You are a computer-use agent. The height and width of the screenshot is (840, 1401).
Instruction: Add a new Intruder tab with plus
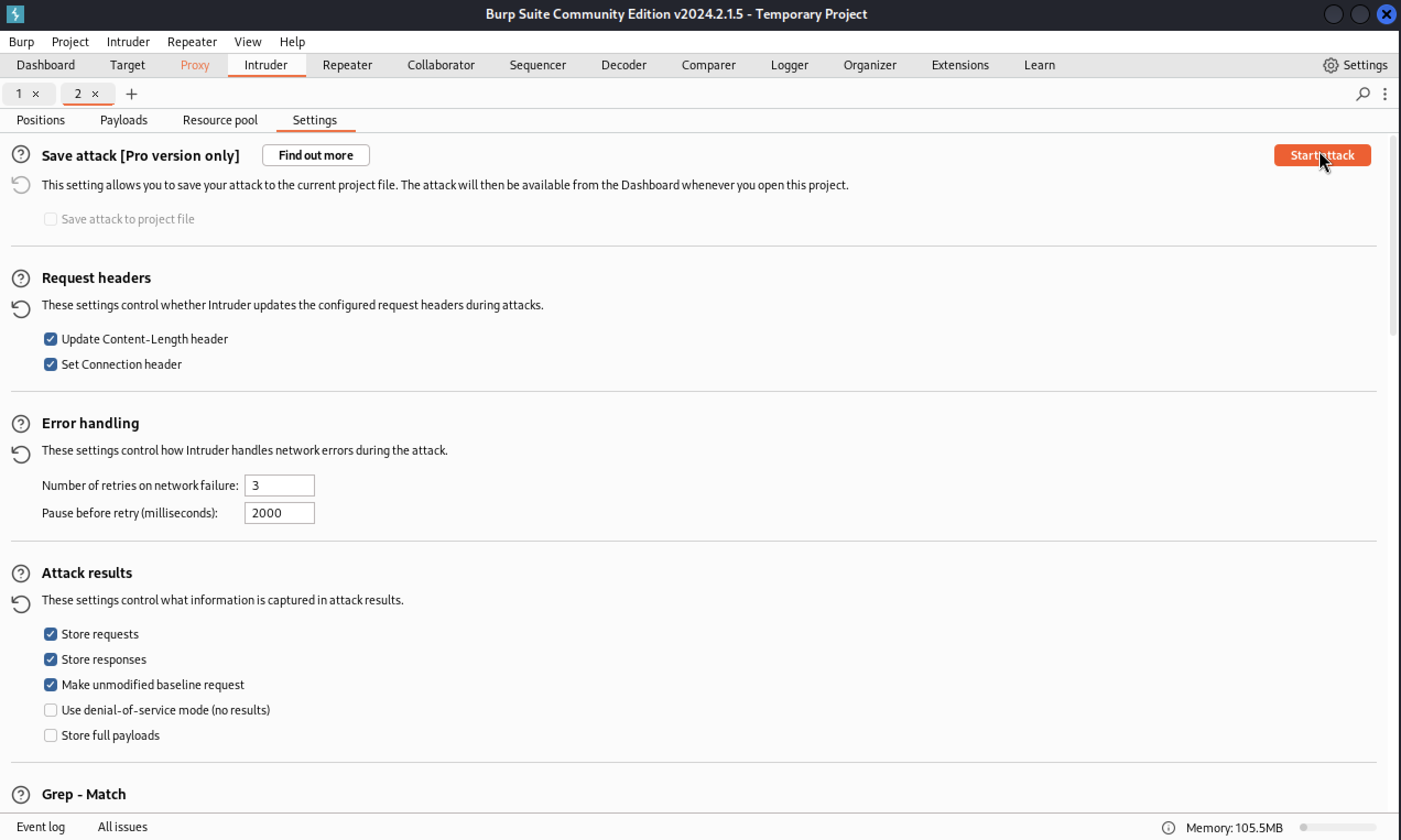[132, 94]
